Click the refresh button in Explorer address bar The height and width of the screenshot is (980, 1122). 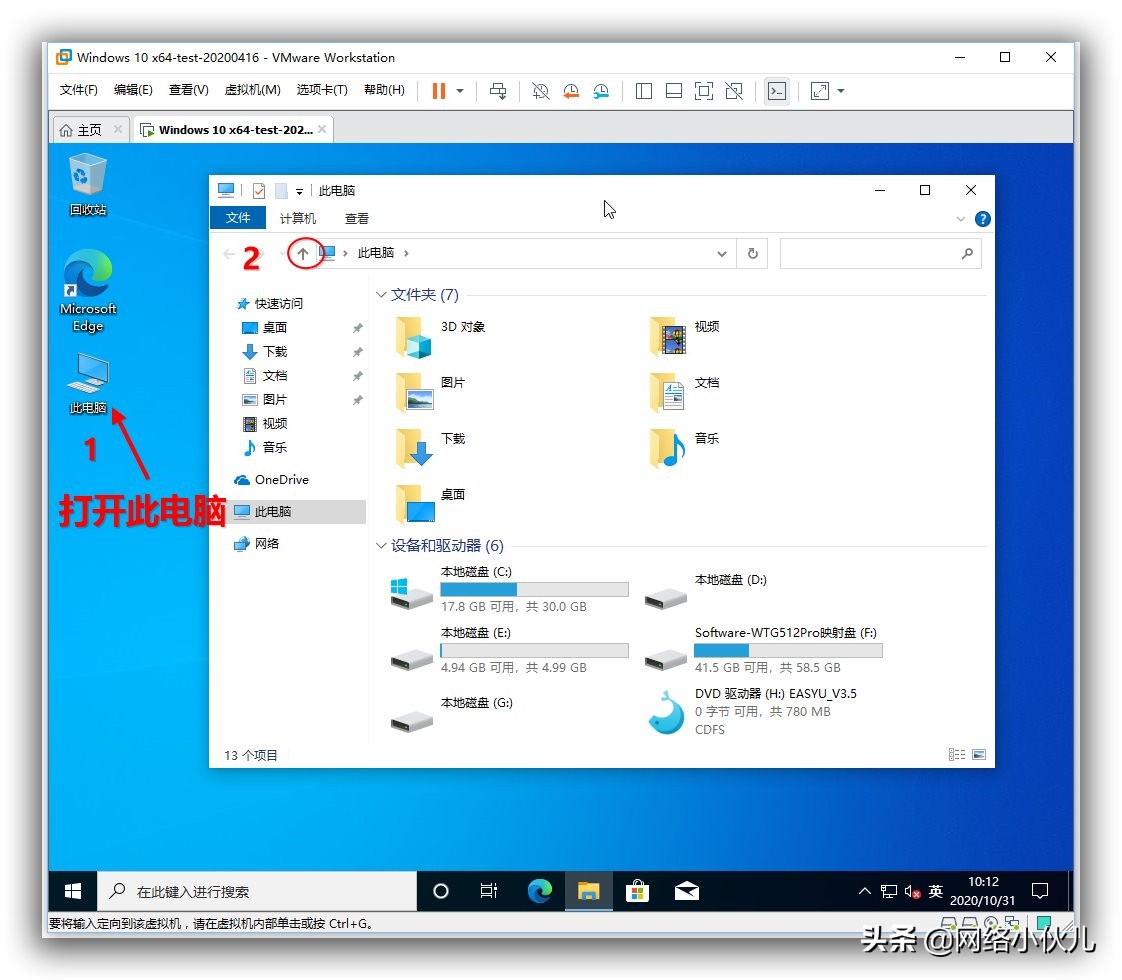(752, 253)
